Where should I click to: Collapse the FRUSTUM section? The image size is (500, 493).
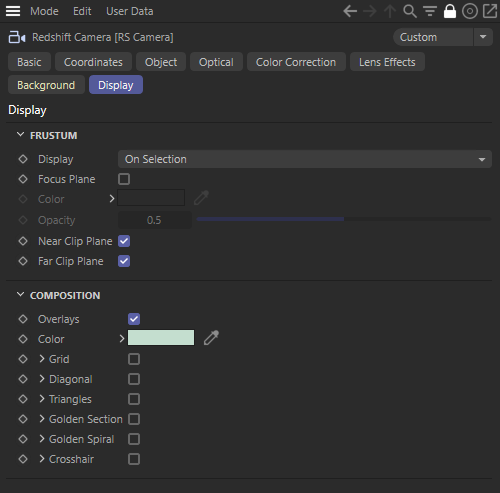point(20,135)
